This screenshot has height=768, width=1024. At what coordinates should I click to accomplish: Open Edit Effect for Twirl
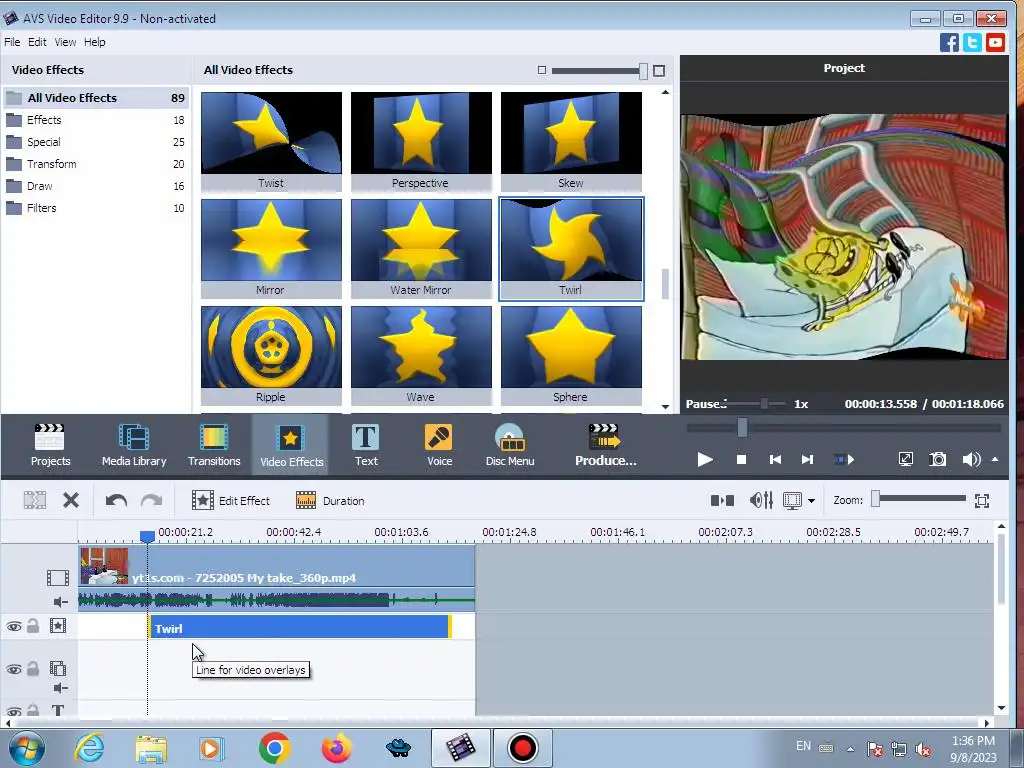pyautogui.click(x=231, y=501)
